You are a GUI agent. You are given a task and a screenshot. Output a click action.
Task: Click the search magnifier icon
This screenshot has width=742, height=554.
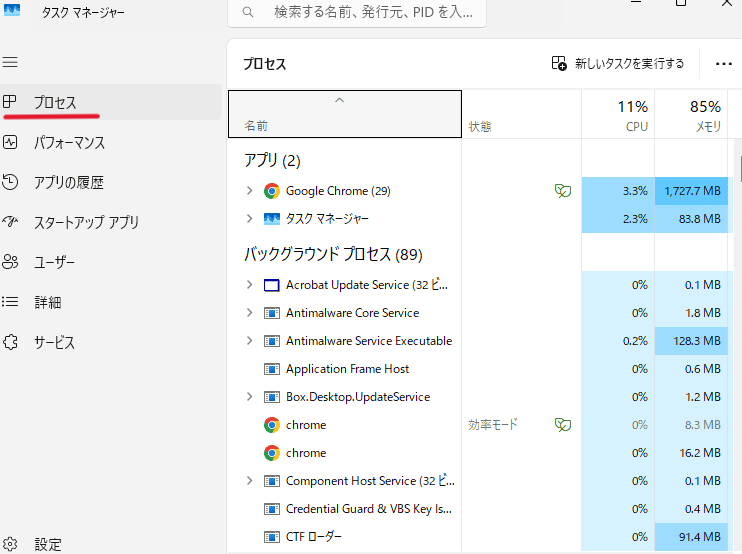click(247, 12)
